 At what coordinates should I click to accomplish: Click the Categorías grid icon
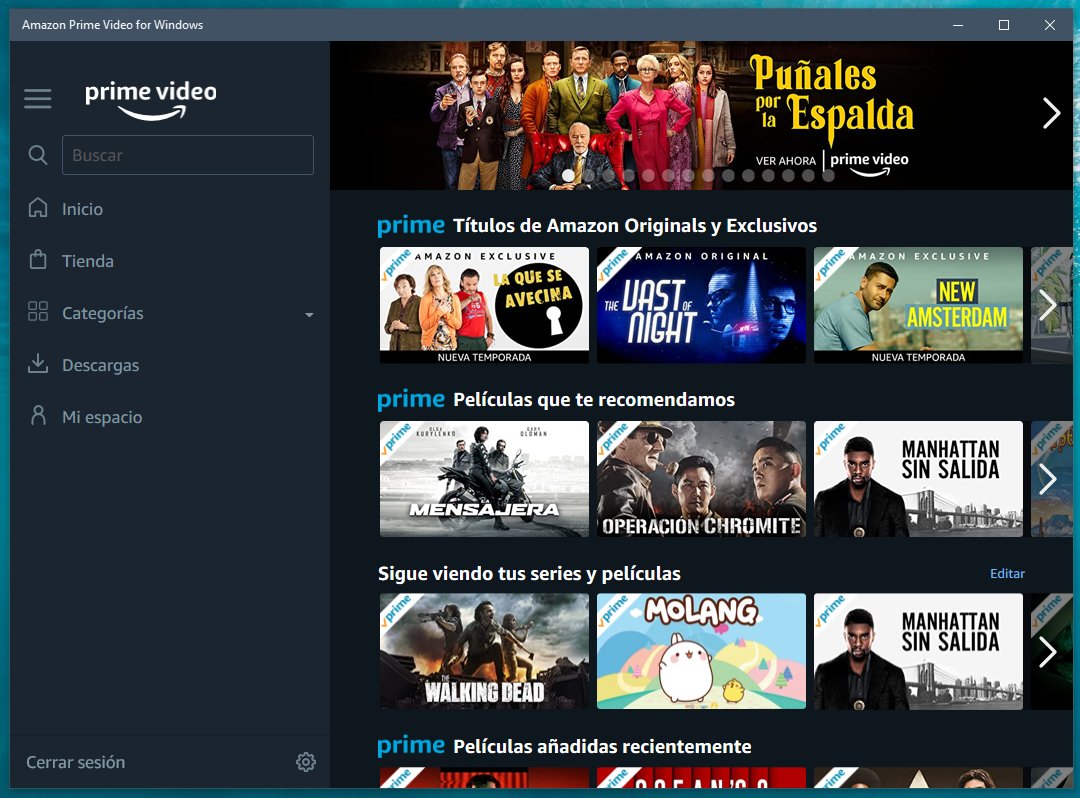[x=38, y=312]
